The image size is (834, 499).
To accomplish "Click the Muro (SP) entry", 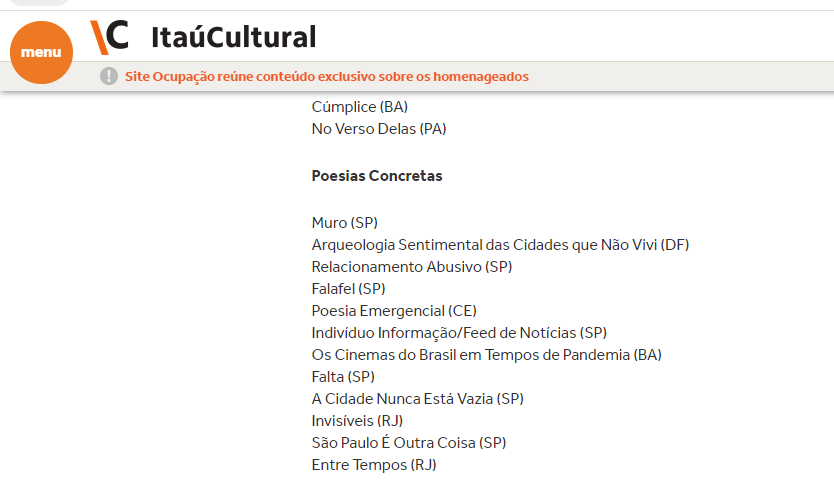I will coord(344,223).
